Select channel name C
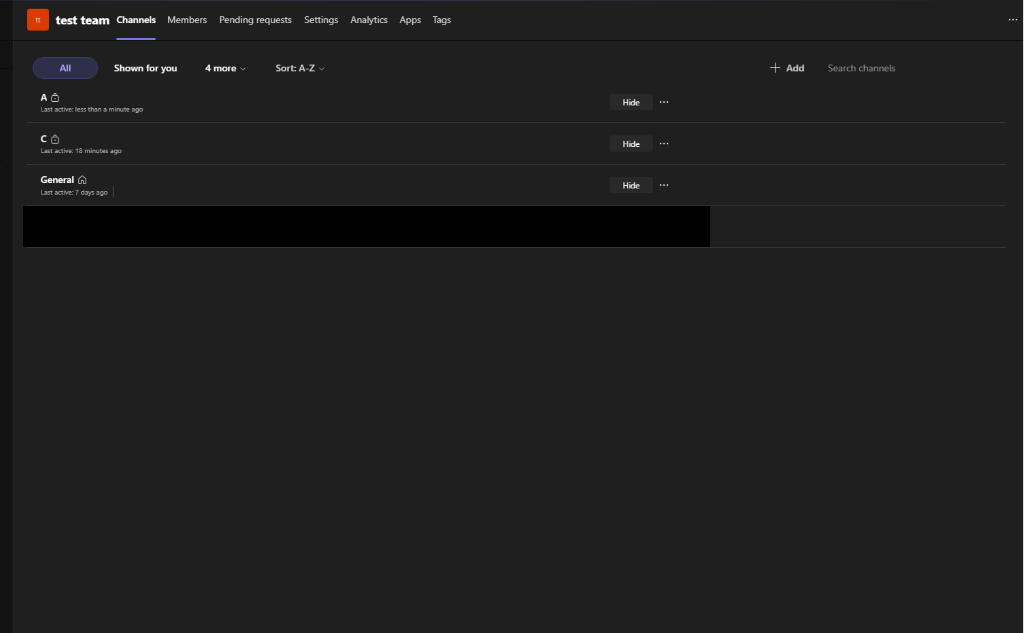This screenshot has width=1024, height=633. tap(44, 139)
